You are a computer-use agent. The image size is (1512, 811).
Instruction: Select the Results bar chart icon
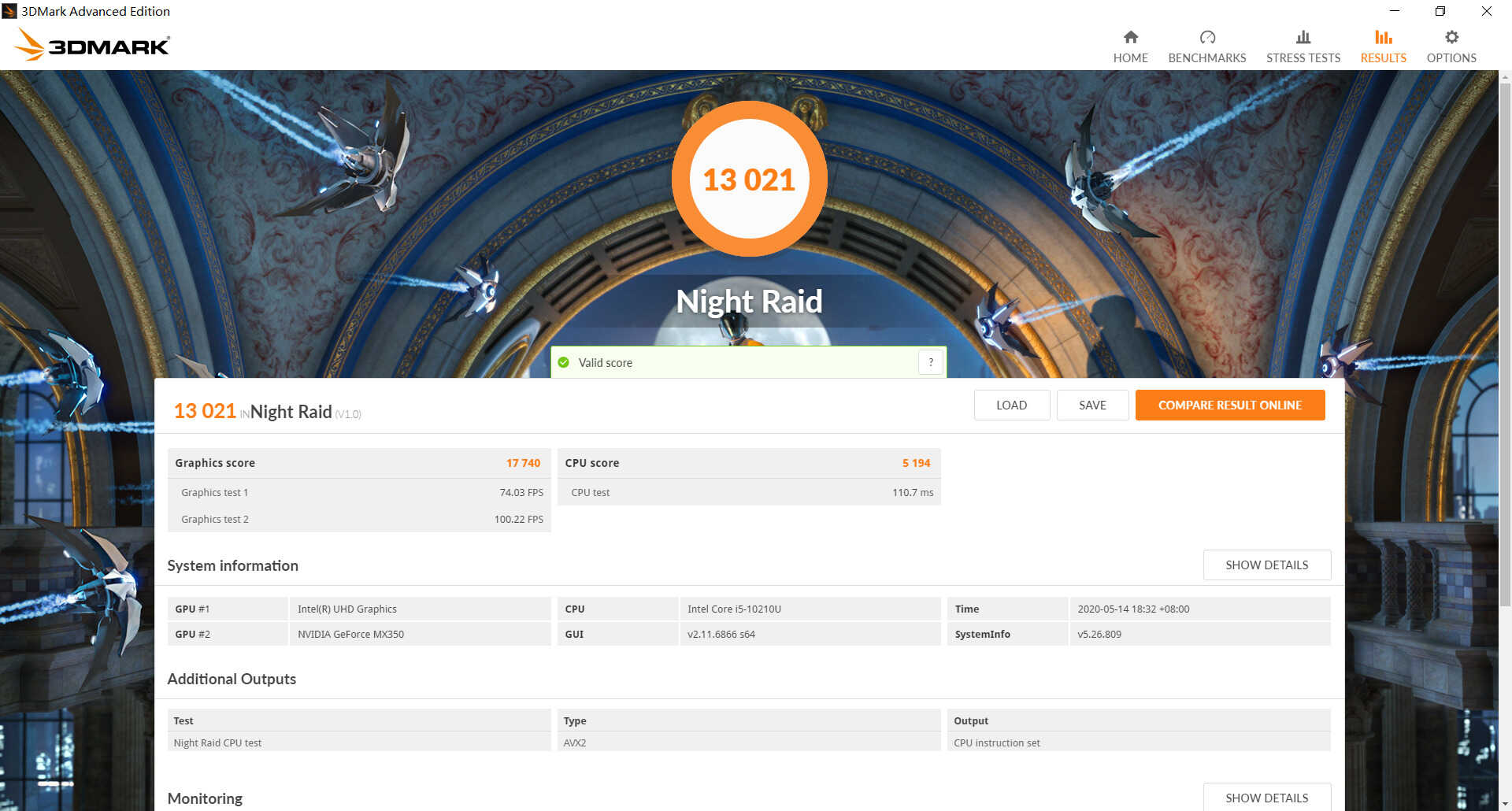[x=1383, y=37]
